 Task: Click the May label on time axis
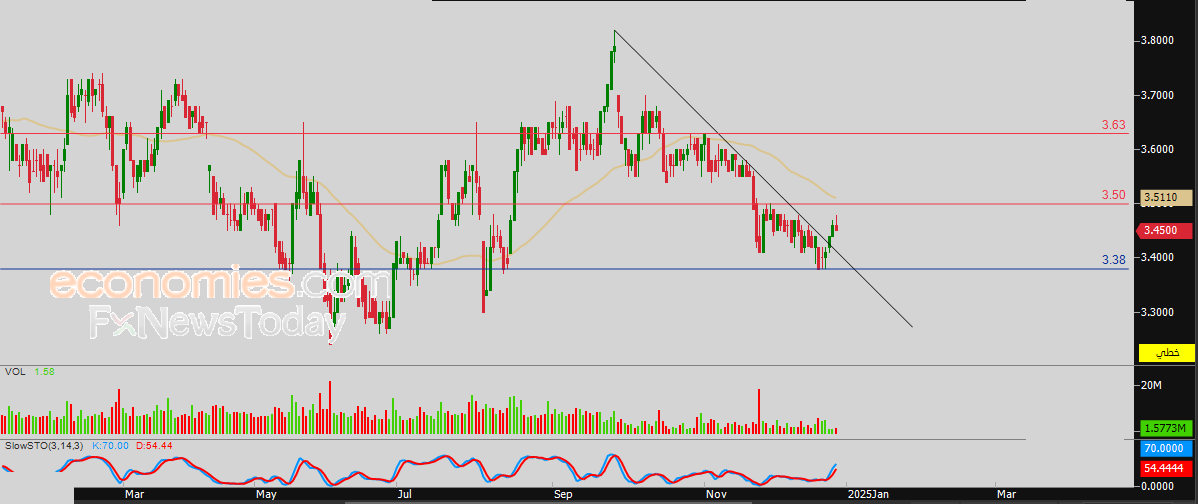pyautogui.click(x=266, y=495)
